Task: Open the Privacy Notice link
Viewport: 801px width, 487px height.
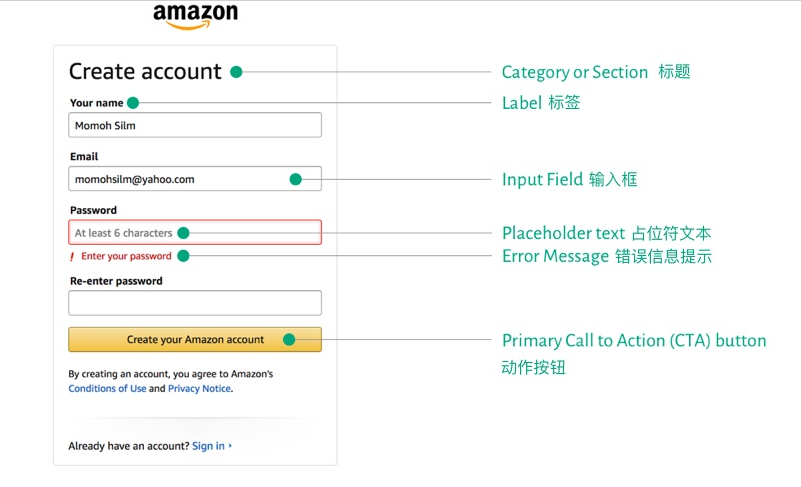Action: tap(199, 389)
